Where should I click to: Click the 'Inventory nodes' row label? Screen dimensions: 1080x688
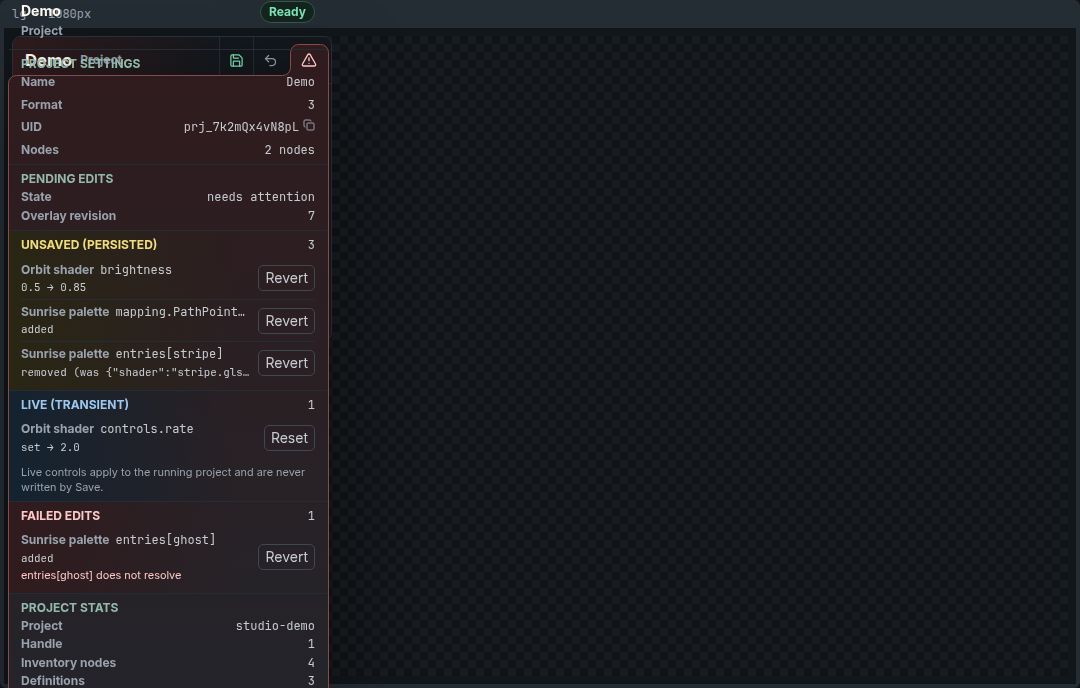[x=68, y=663]
